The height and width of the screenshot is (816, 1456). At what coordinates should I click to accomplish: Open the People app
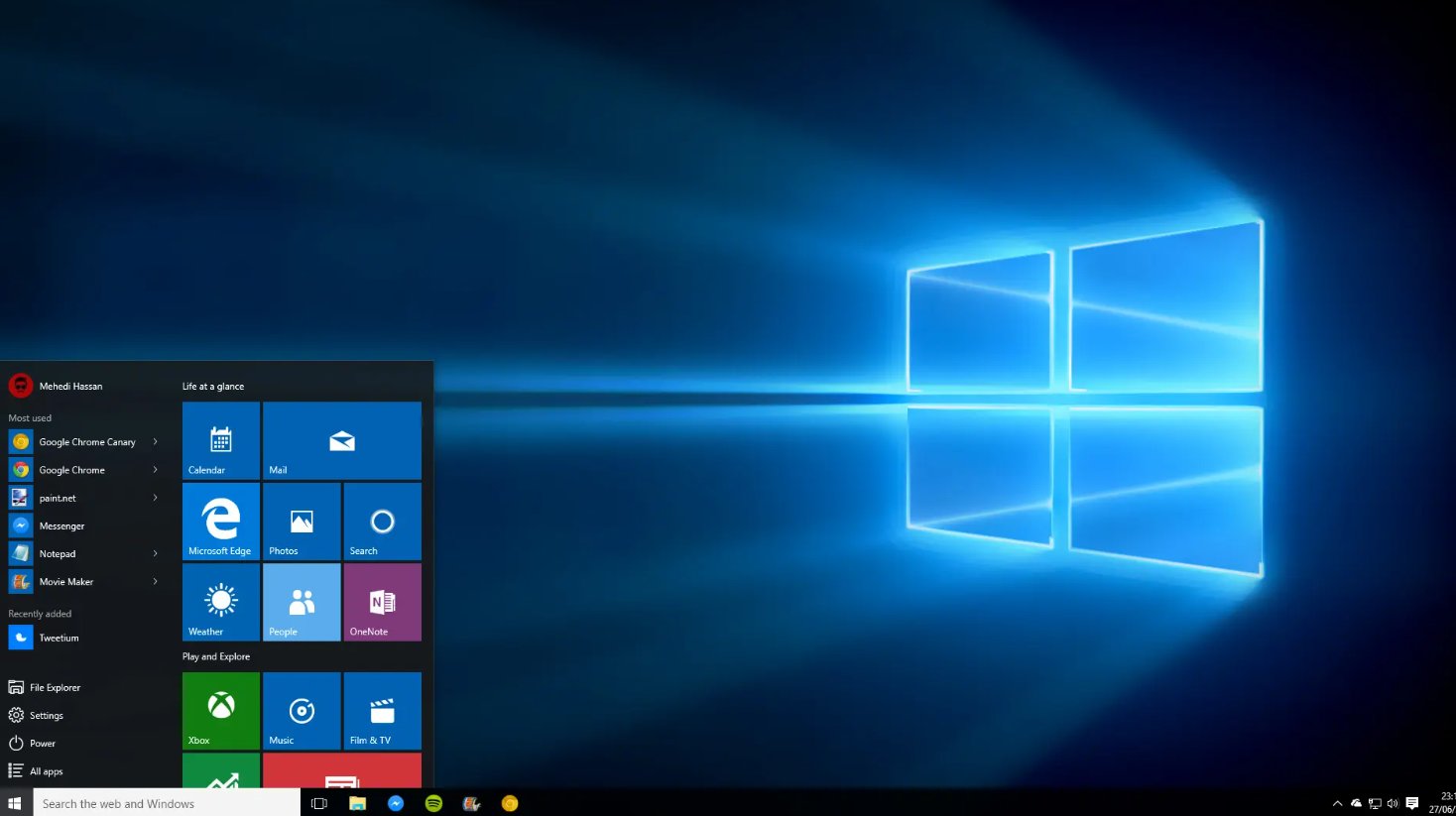pos(301,602)
